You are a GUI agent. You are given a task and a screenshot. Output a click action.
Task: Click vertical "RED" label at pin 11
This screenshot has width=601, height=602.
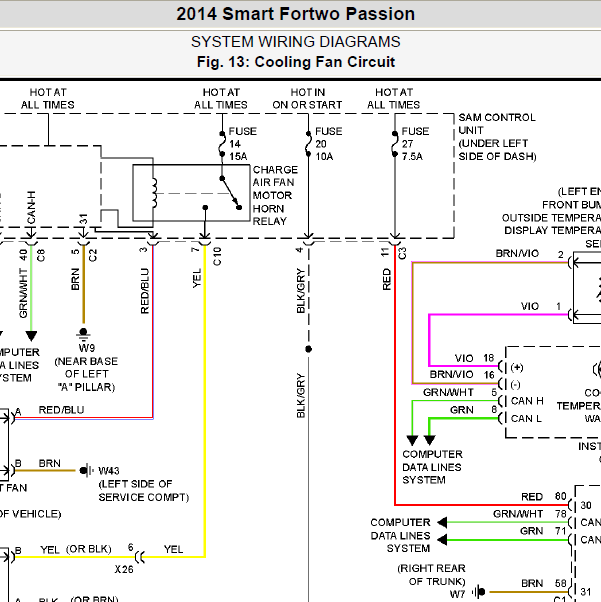386,279
